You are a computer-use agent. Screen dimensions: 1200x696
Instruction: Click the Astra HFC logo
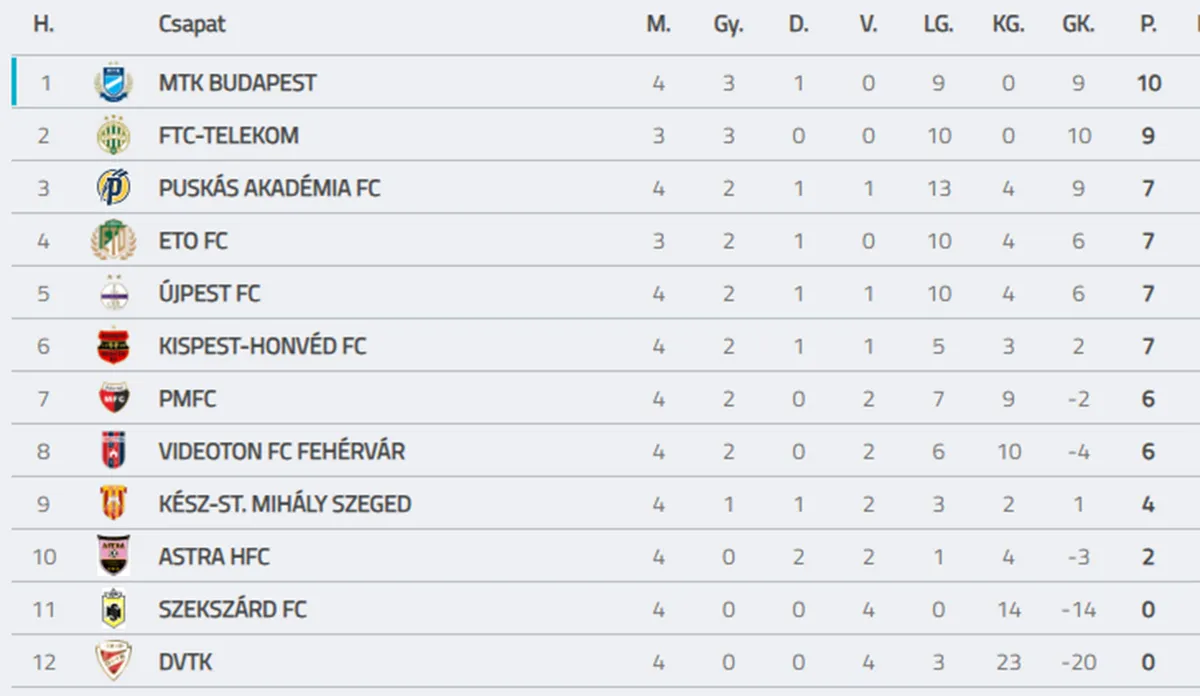tap(113, 556)
